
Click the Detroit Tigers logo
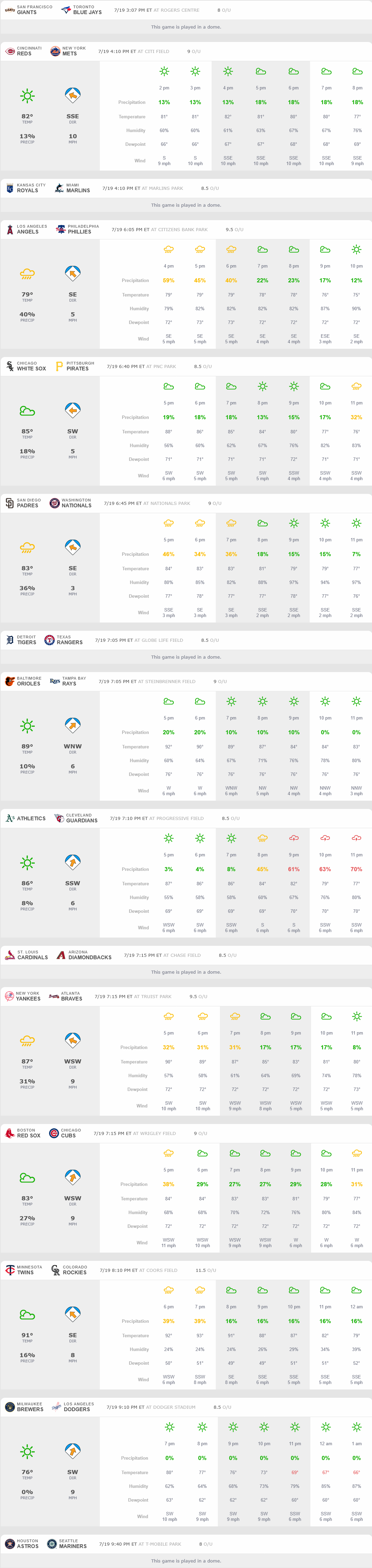10,640
